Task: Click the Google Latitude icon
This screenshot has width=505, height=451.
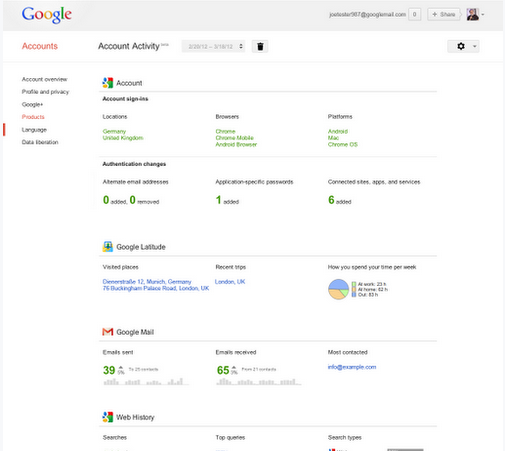Action: click(107, 247)
